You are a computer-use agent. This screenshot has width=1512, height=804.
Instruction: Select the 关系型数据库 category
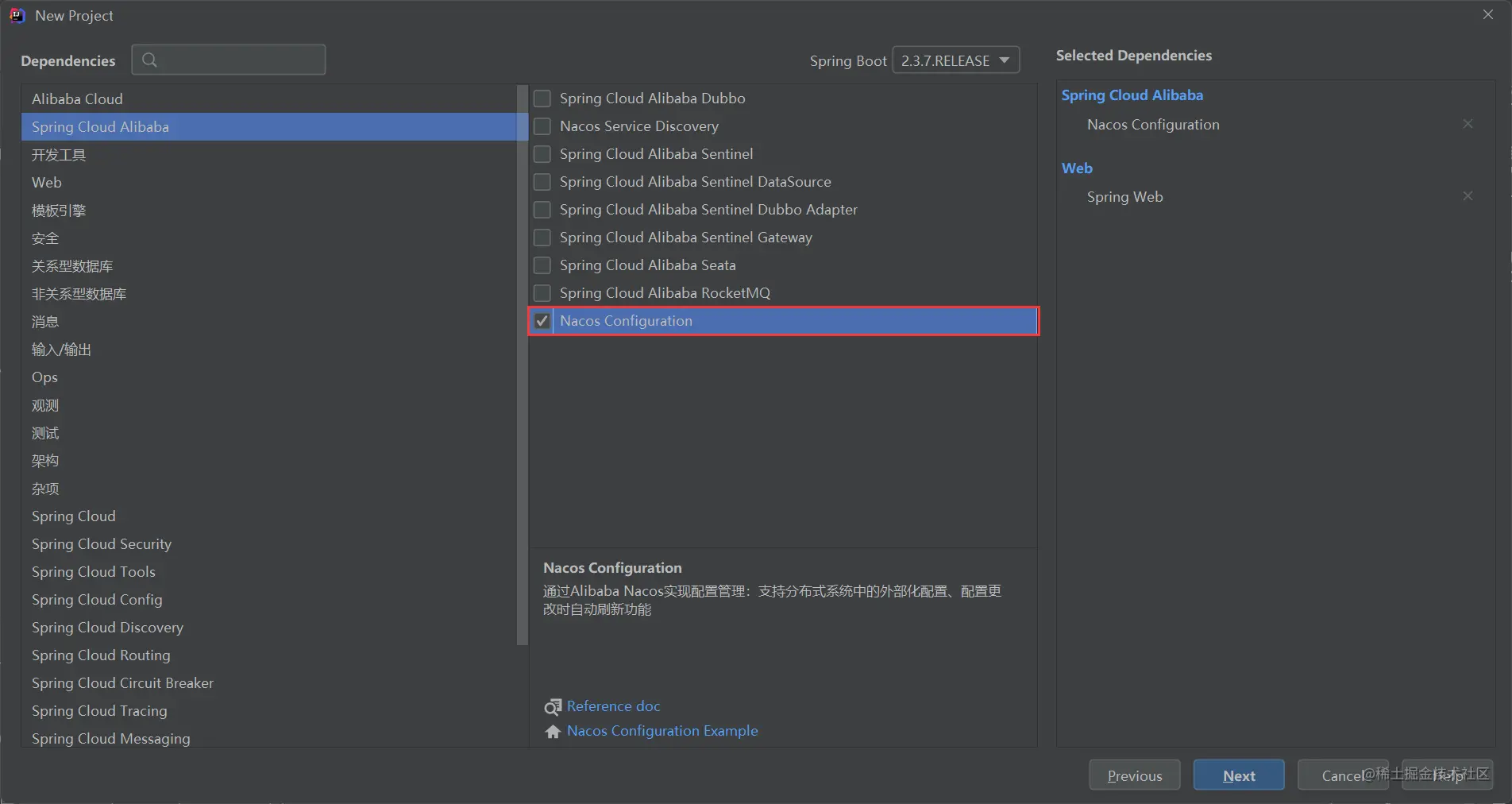click(x=268, y=266)
